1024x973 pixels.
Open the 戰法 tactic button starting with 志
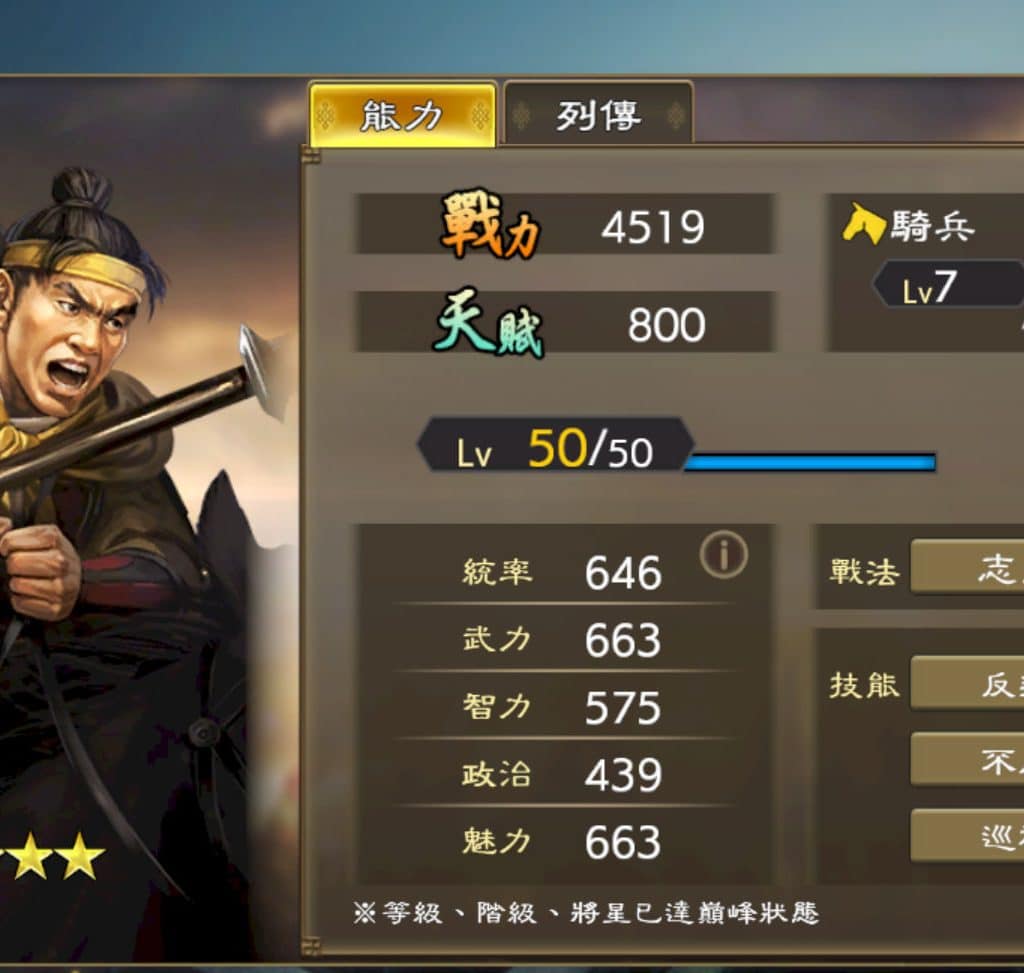967,567
